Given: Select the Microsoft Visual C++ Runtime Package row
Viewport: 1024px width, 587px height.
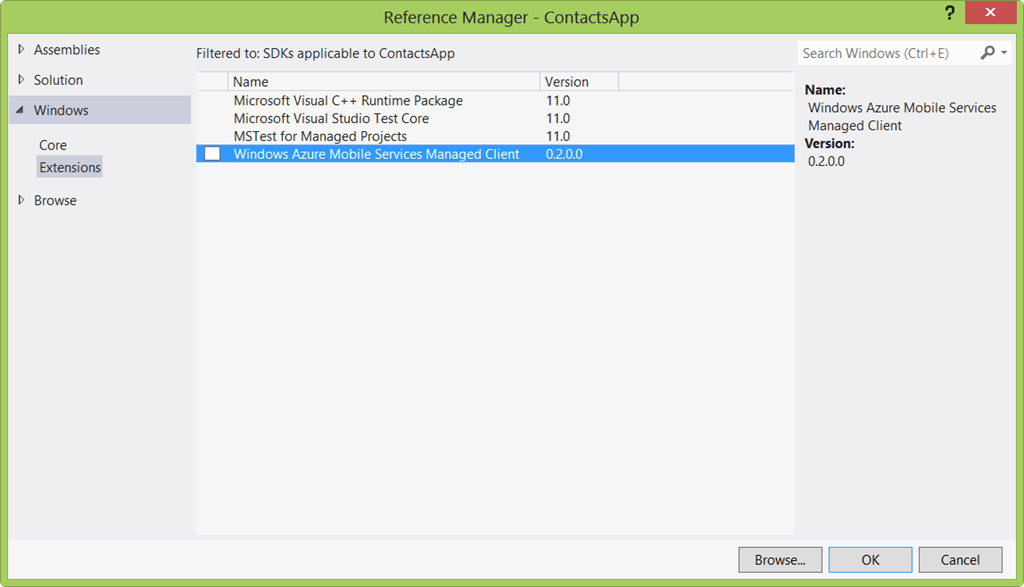Looking at the screenshot, I should [495, 101].
